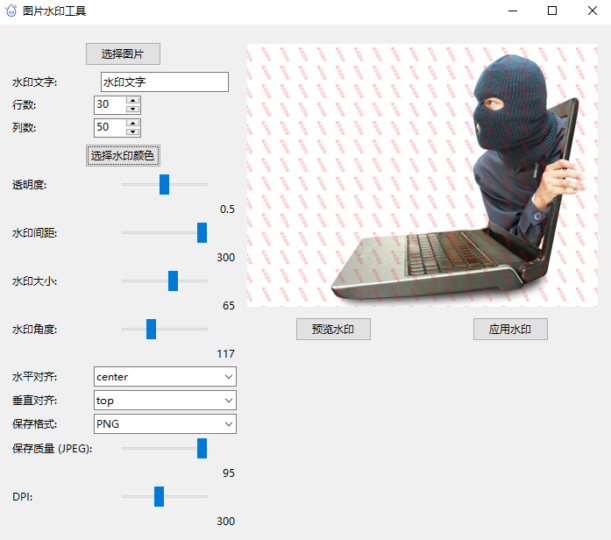Click the 保存质量 (JPEG) slider handle
This screenshot has width=611, height=540.
pyautogui.click(x=202, y=448)
